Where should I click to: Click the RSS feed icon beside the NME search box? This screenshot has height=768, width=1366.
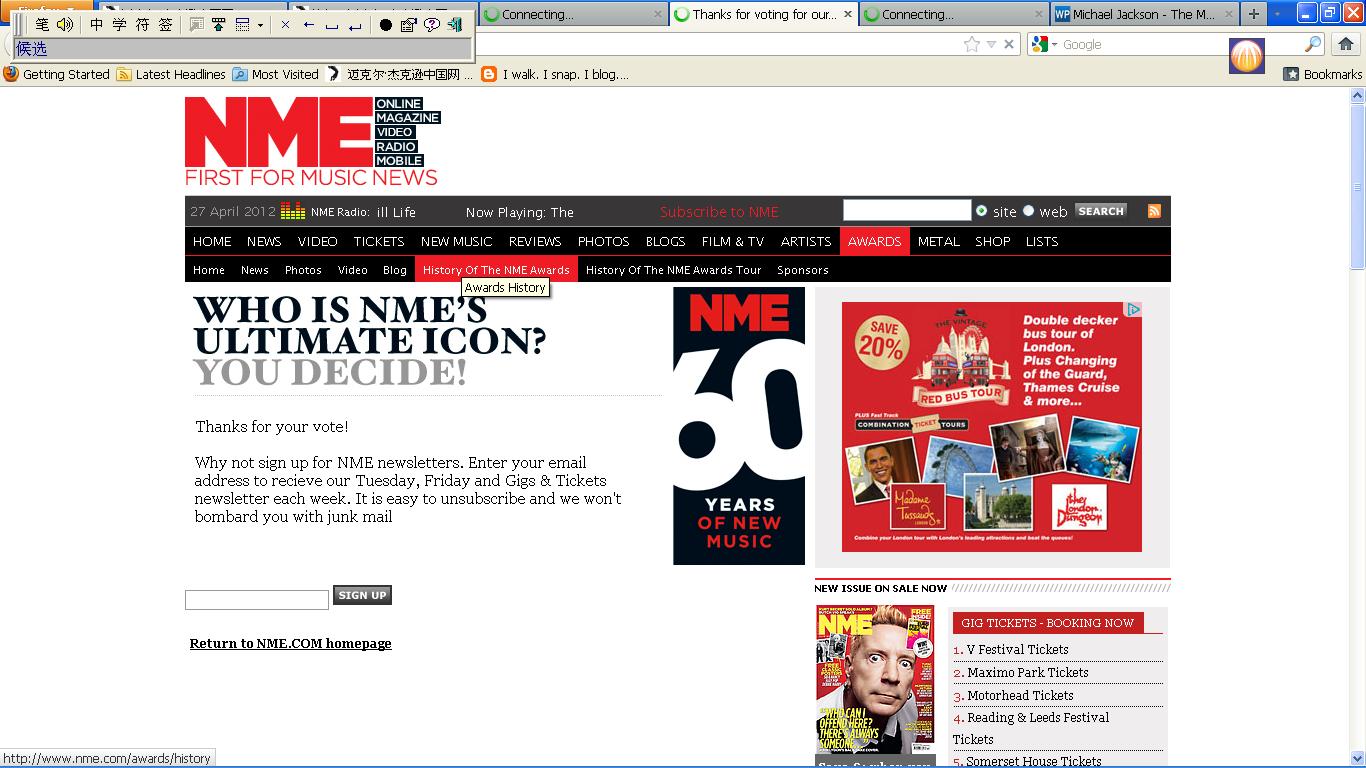pyautogui.click(x=1154, y=211)
